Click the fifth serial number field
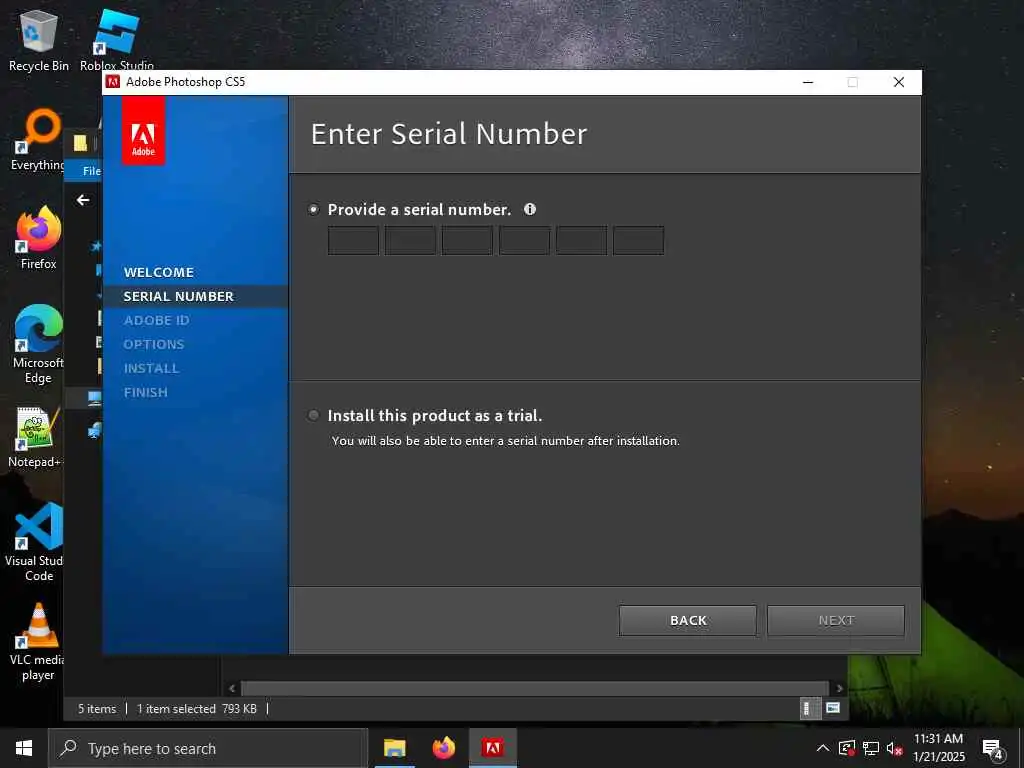The width and height of the screenshot is (1024, 768). [x=581, y=240]
